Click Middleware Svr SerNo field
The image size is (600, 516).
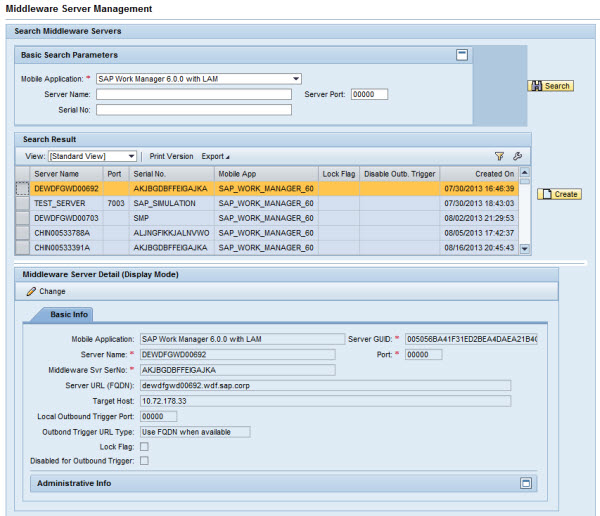238,370
